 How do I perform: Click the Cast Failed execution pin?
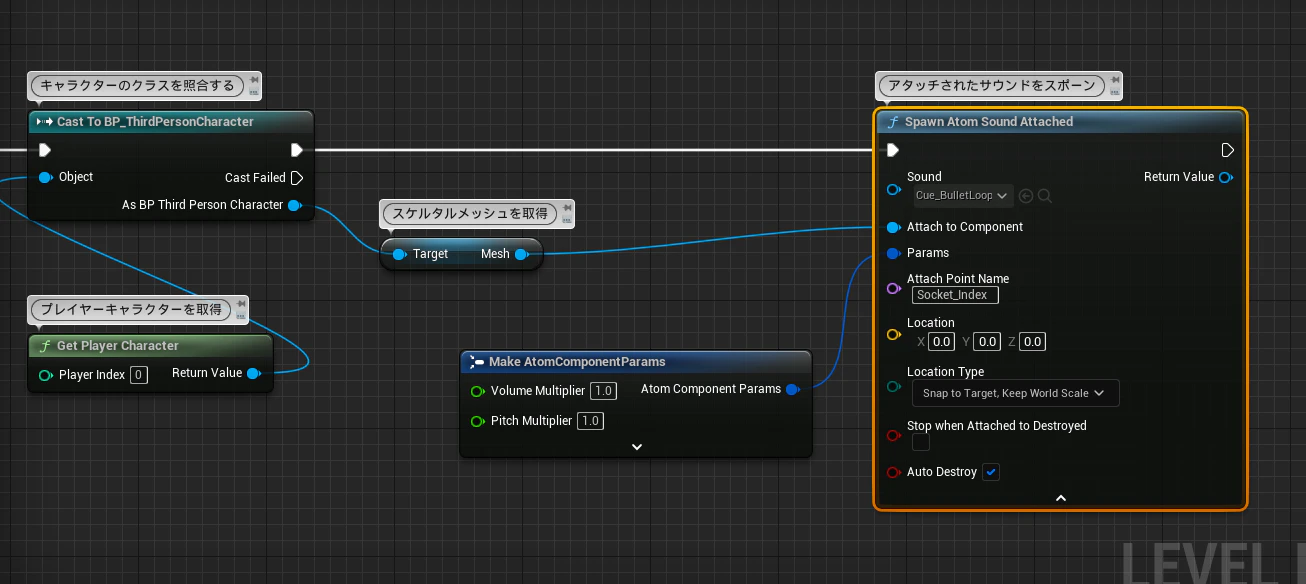coord(296,178)
